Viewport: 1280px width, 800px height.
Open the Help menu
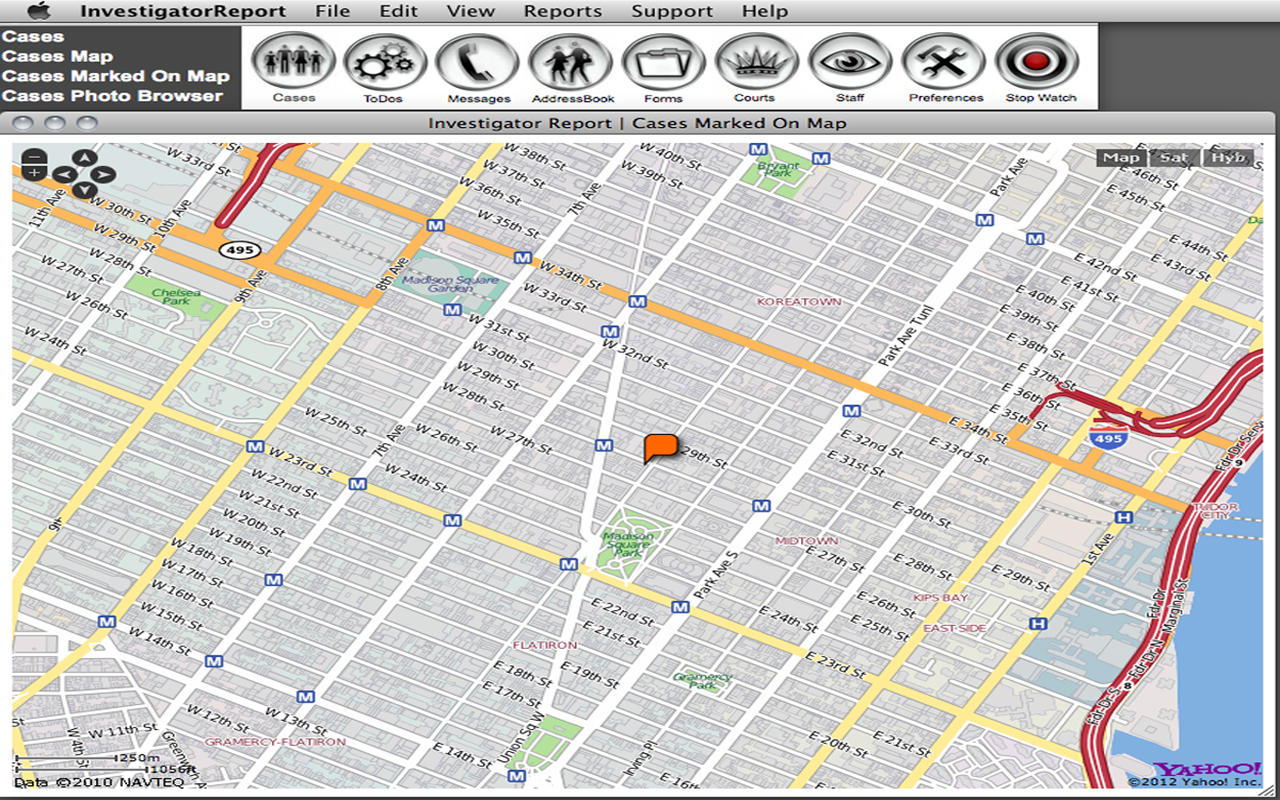[x=765, y=11]
